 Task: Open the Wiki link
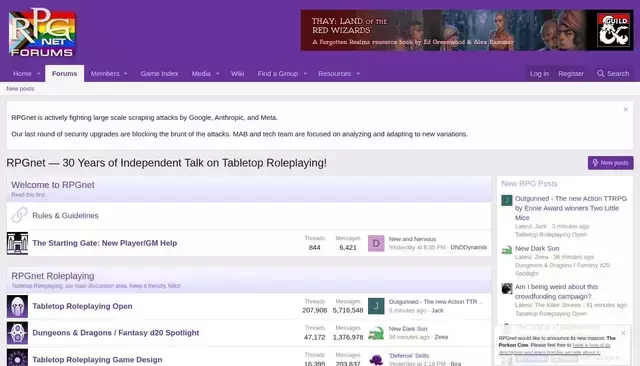coord(237,74)
